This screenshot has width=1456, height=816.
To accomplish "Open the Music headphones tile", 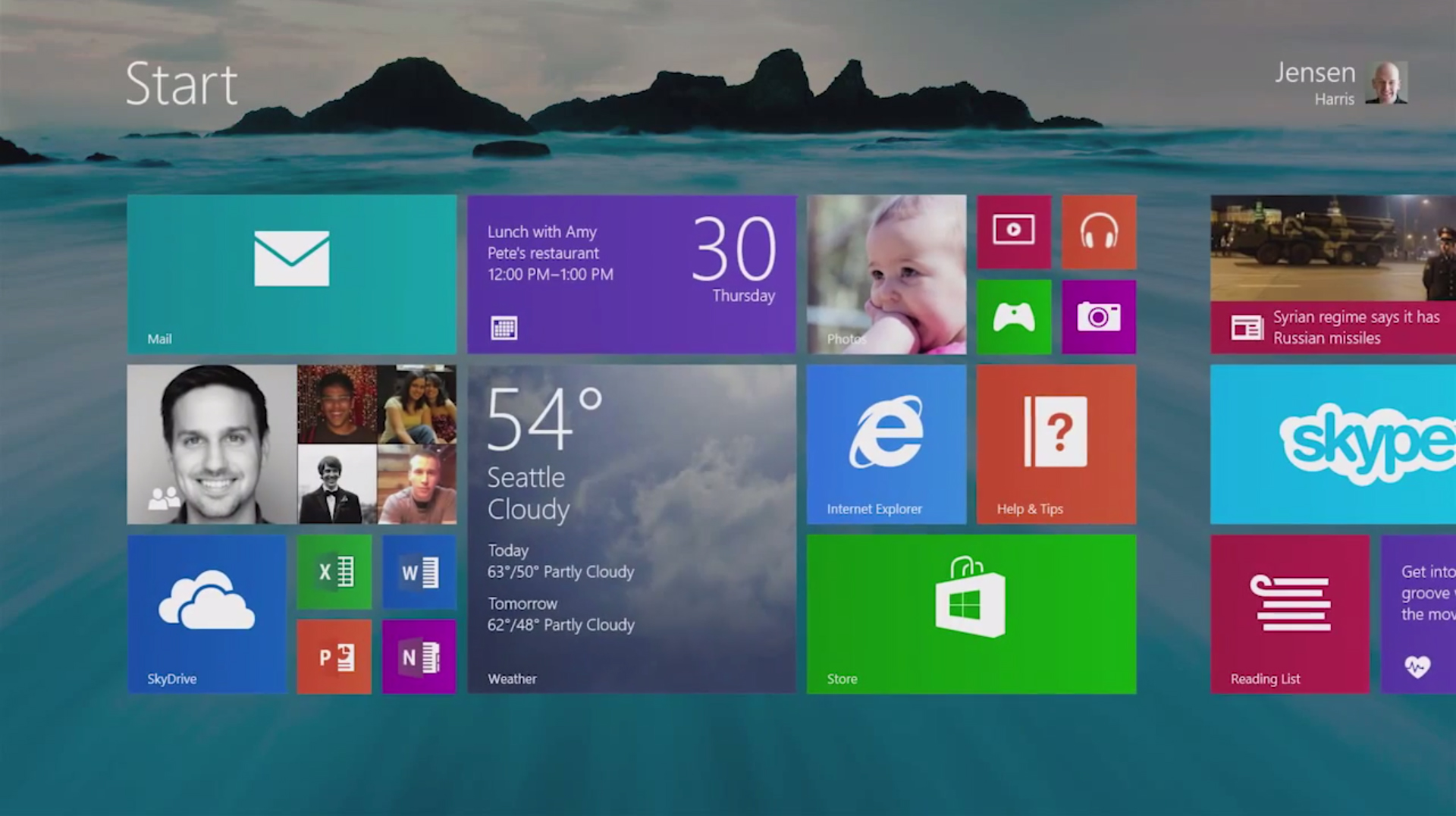I will [x=1099, y=231].
